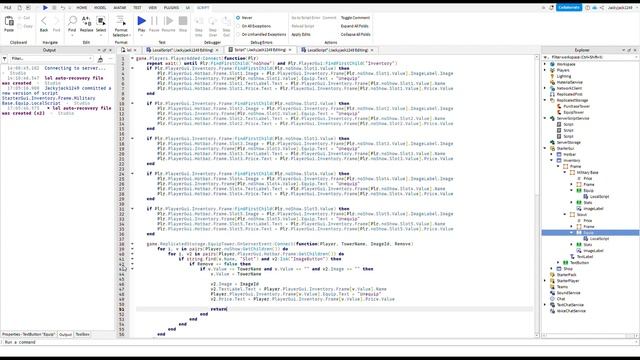Collapse the code fold at line 1

pos(132,58)
